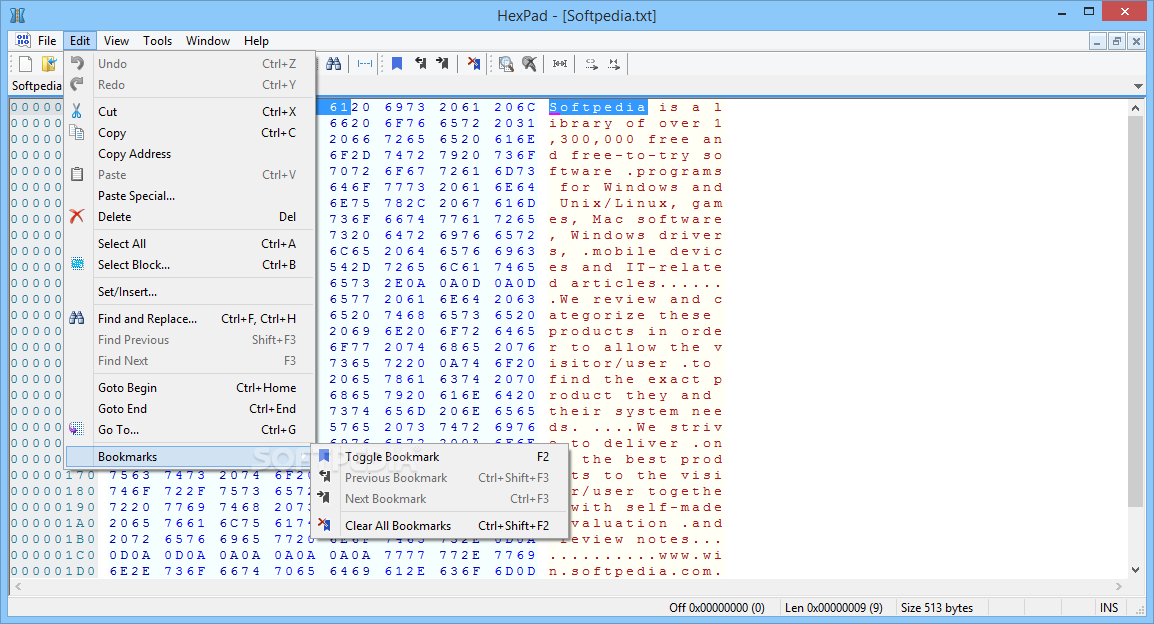Close the open Edit menu via its header
The width and height of the screenshot is (1154, 624).
click(80, 40)
